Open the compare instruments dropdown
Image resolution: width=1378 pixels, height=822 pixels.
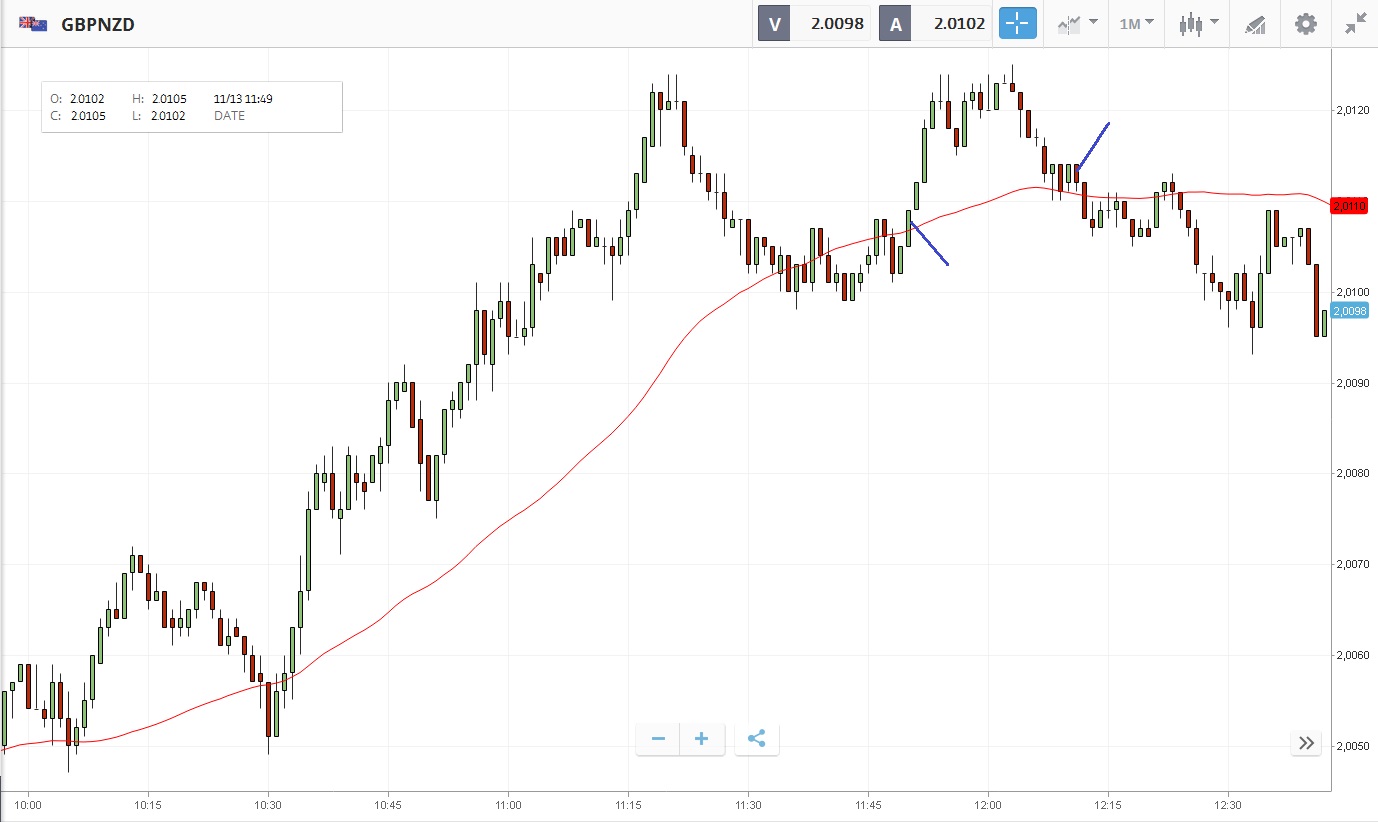pos(1078,24)
